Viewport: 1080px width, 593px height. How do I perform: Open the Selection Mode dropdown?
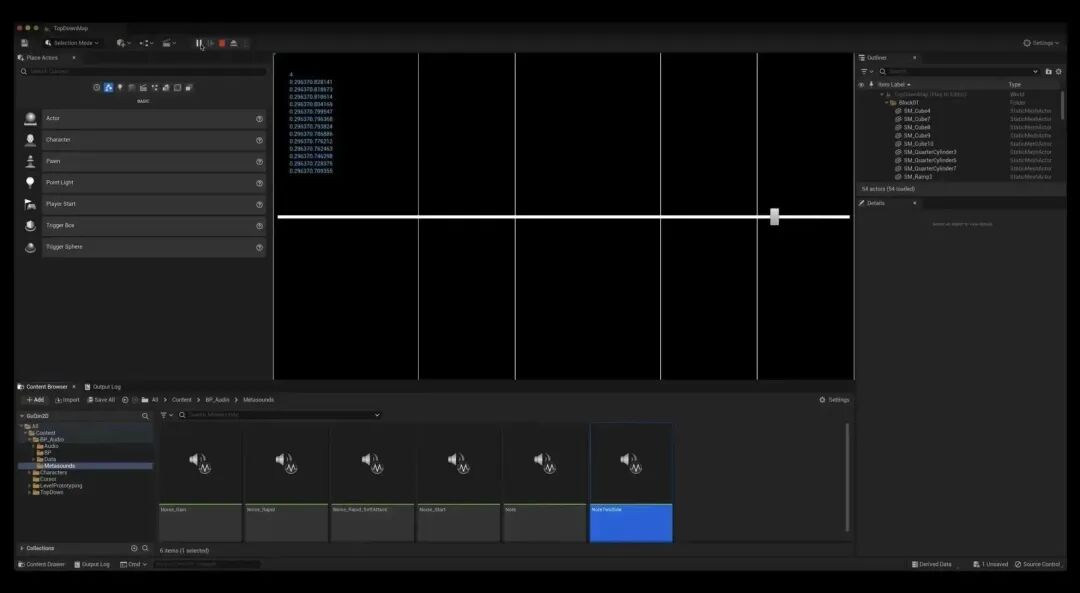point(72,43)
